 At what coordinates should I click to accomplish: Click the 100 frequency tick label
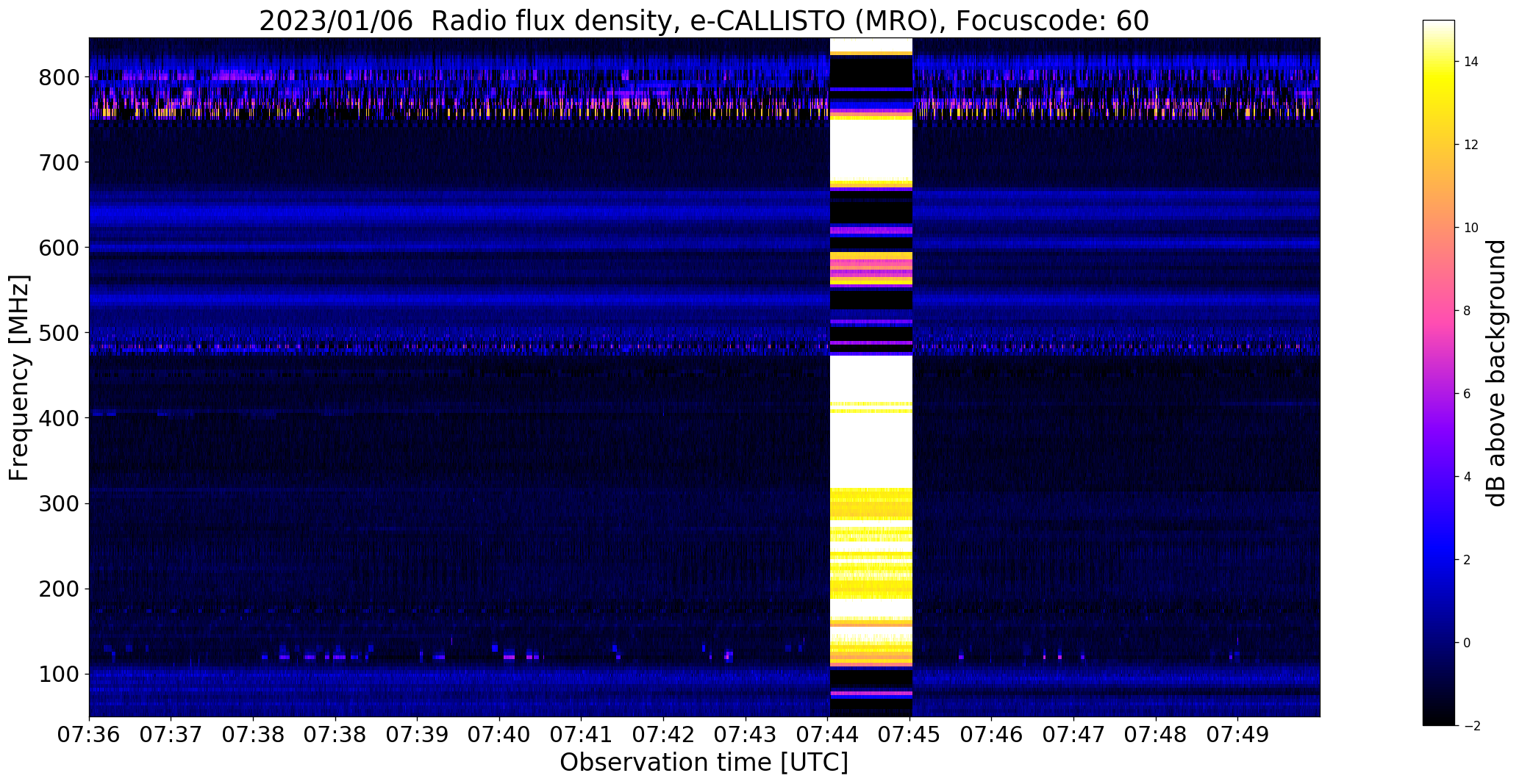click(x=58, y=674)
